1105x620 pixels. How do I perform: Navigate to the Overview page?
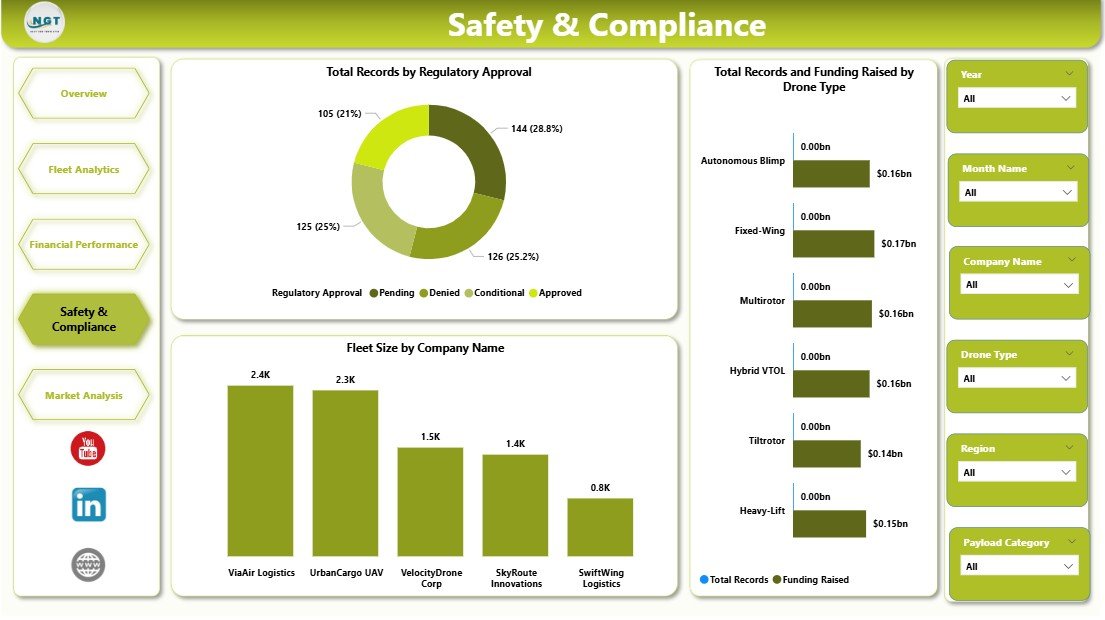[x=84, y=93]
